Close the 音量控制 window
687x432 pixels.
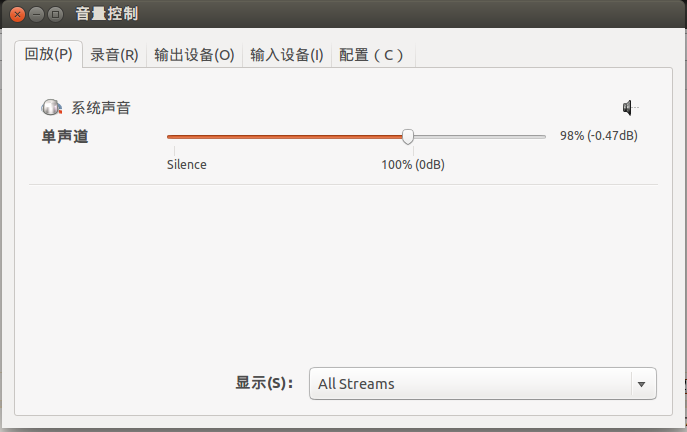coord(17,14)
